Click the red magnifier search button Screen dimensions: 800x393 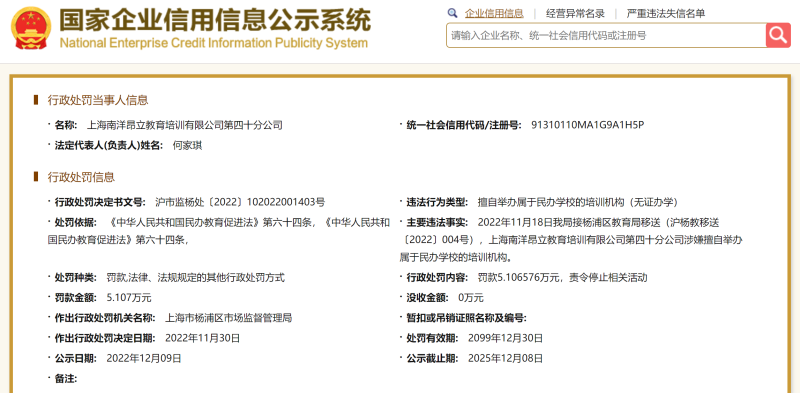click(x=778, y=35)
